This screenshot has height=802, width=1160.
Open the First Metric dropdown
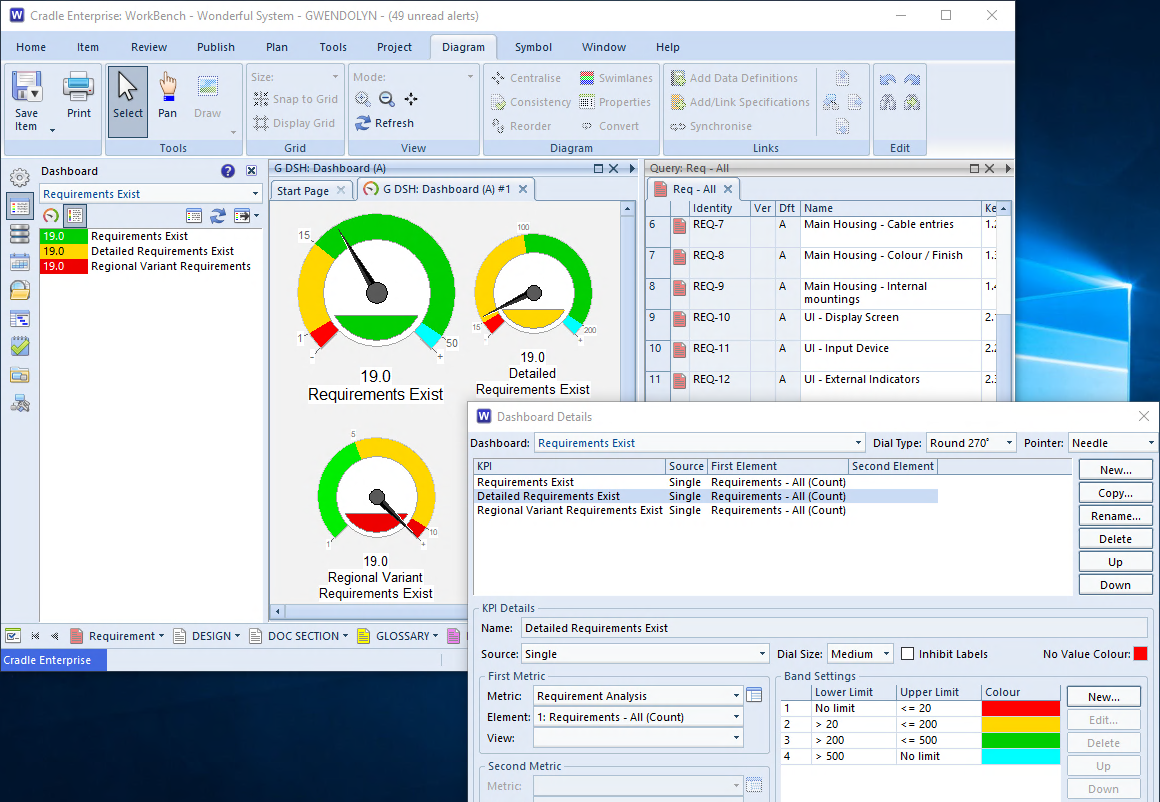(x=736, y=695)
